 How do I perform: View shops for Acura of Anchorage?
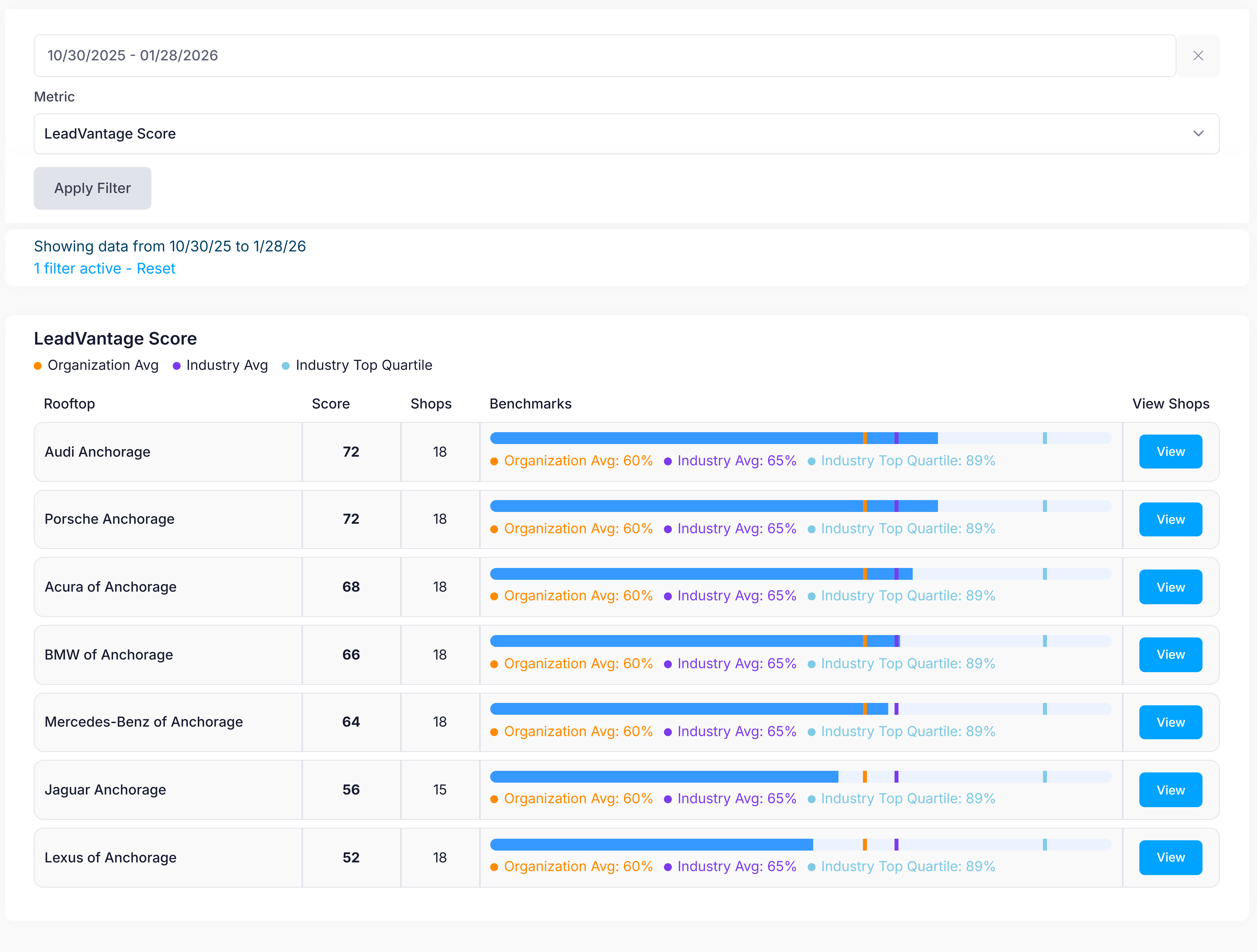1170,587
